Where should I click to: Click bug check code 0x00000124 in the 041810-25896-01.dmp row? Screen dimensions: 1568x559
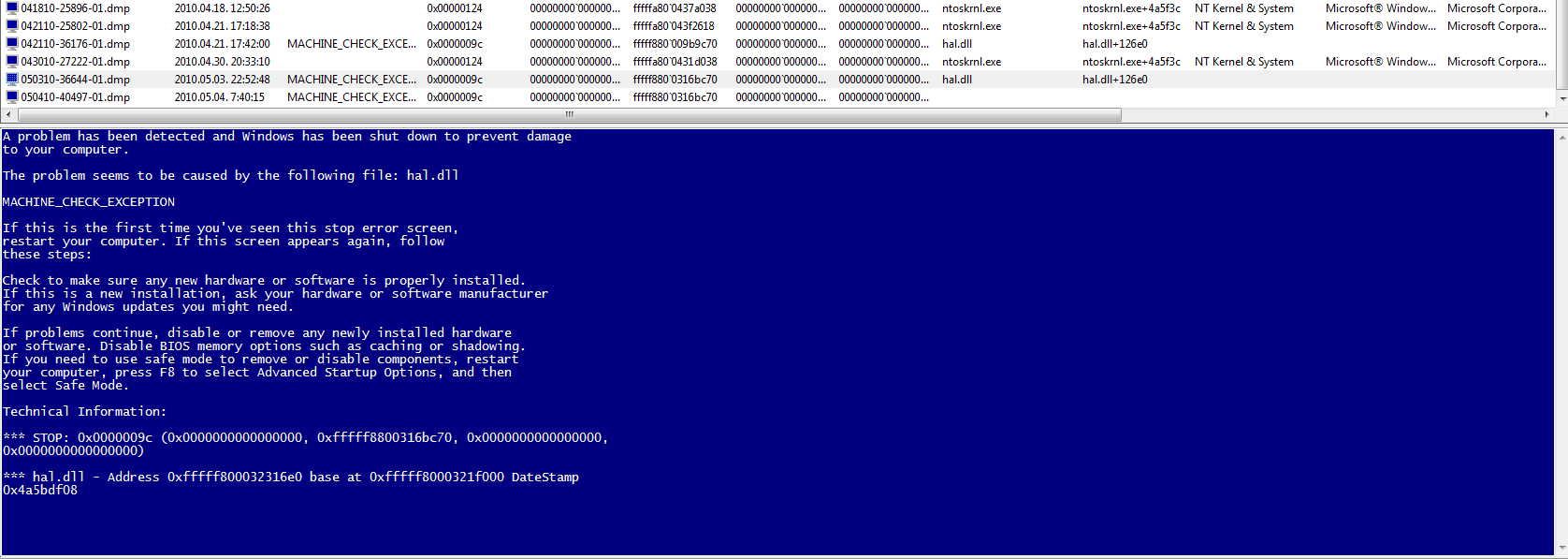(x=455, y=8)
